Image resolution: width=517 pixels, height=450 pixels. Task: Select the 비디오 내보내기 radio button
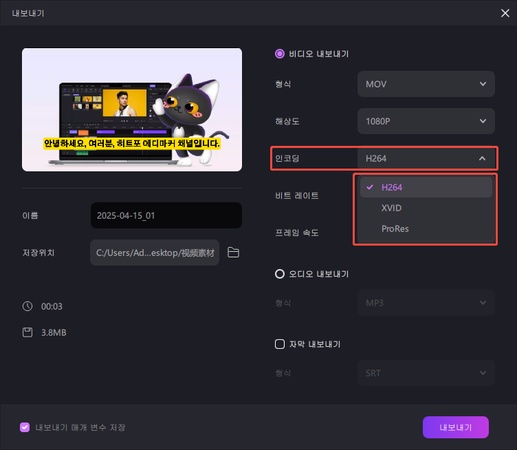(279, 54)
